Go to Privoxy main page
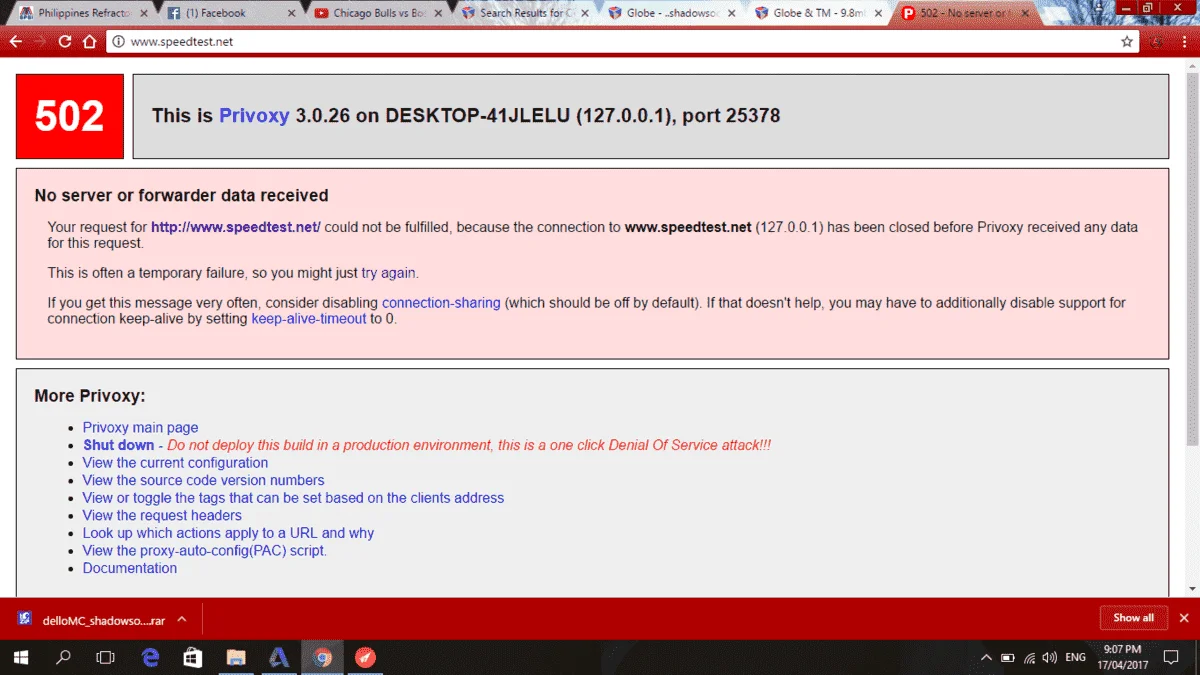1200x675 pixels. [140, 428]
